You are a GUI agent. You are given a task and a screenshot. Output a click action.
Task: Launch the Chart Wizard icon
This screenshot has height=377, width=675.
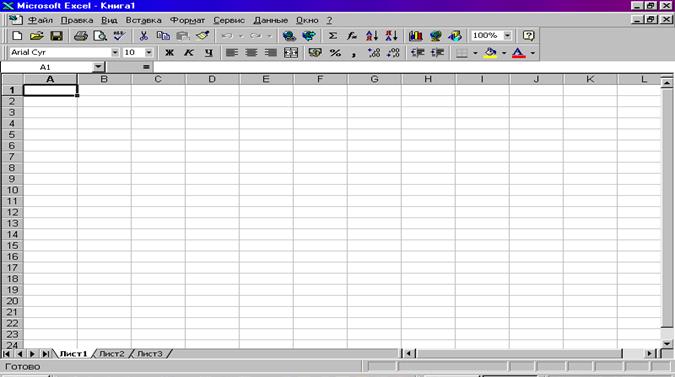pos(415,36)
